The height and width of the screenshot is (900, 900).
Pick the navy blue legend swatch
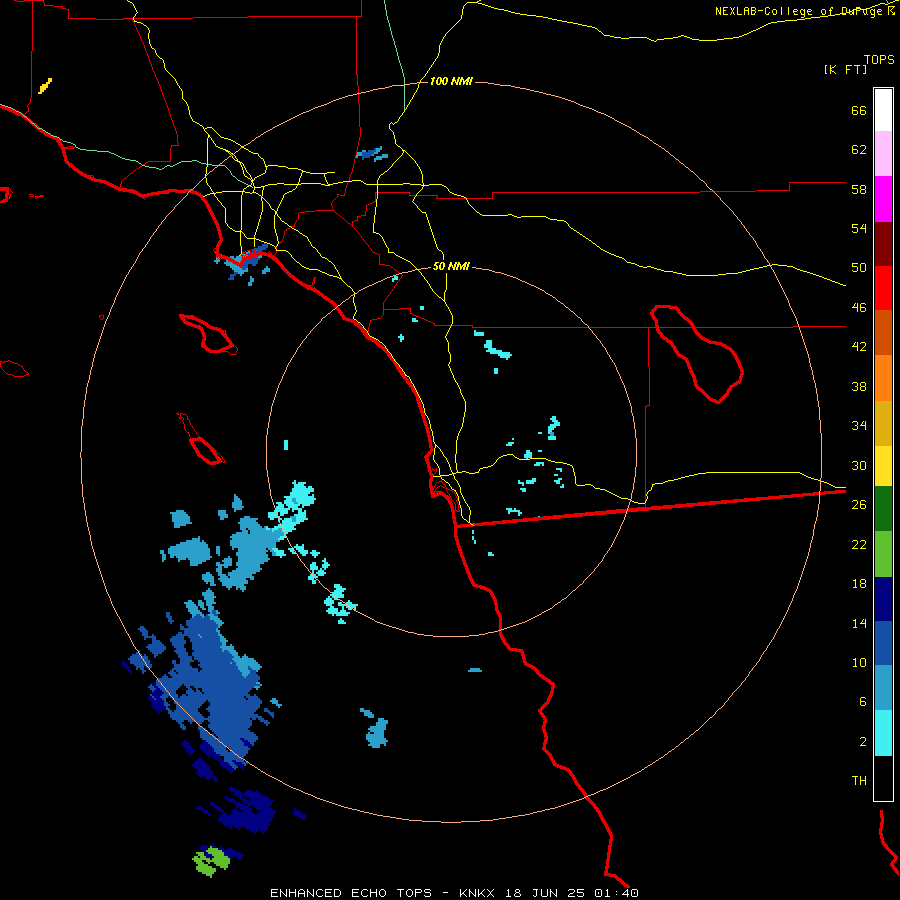tap(883, 599)
